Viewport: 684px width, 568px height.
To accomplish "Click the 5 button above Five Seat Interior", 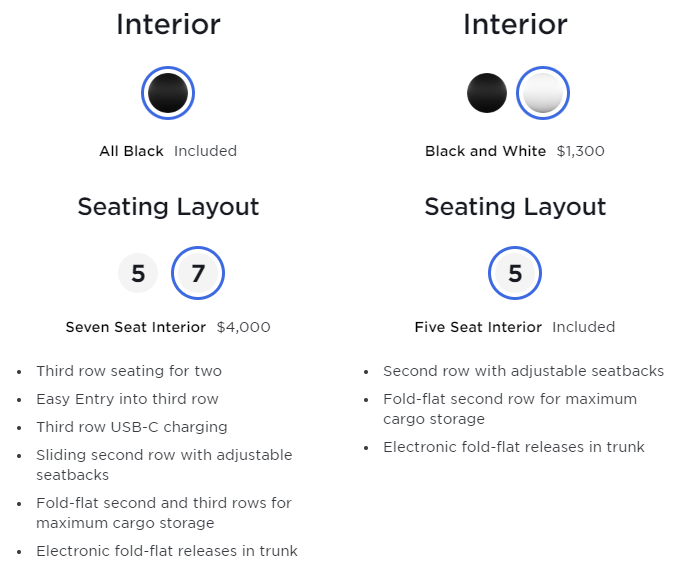I will tap(515, 273).
